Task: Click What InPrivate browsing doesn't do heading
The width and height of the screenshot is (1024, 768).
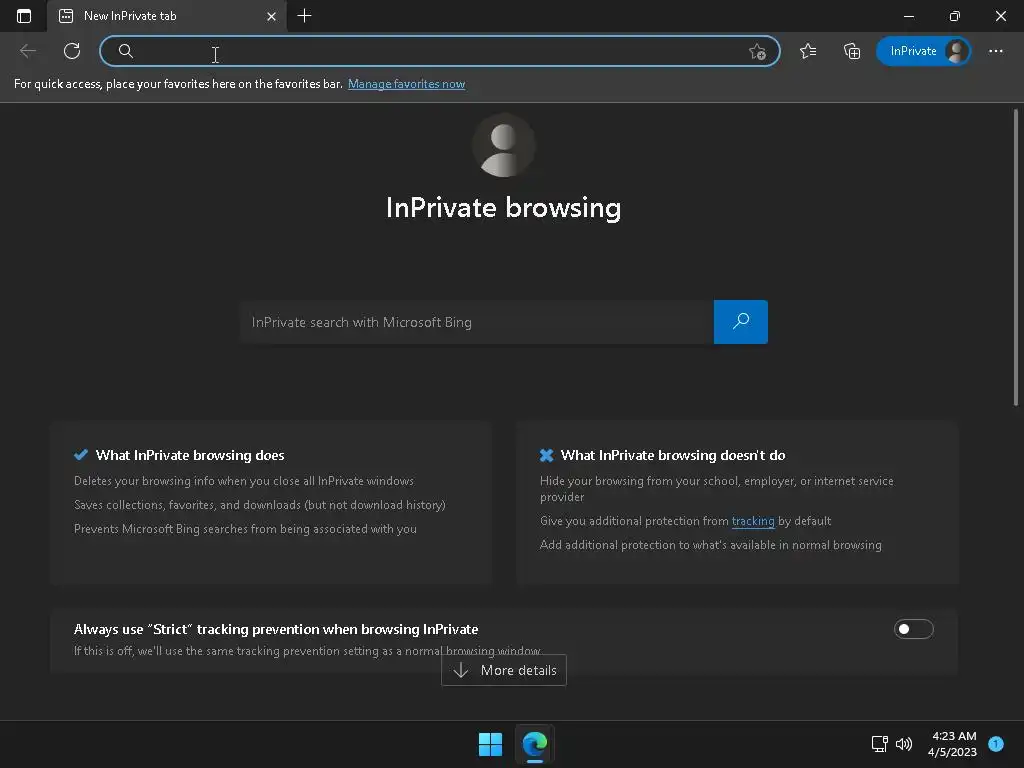Action: (673, 455)
